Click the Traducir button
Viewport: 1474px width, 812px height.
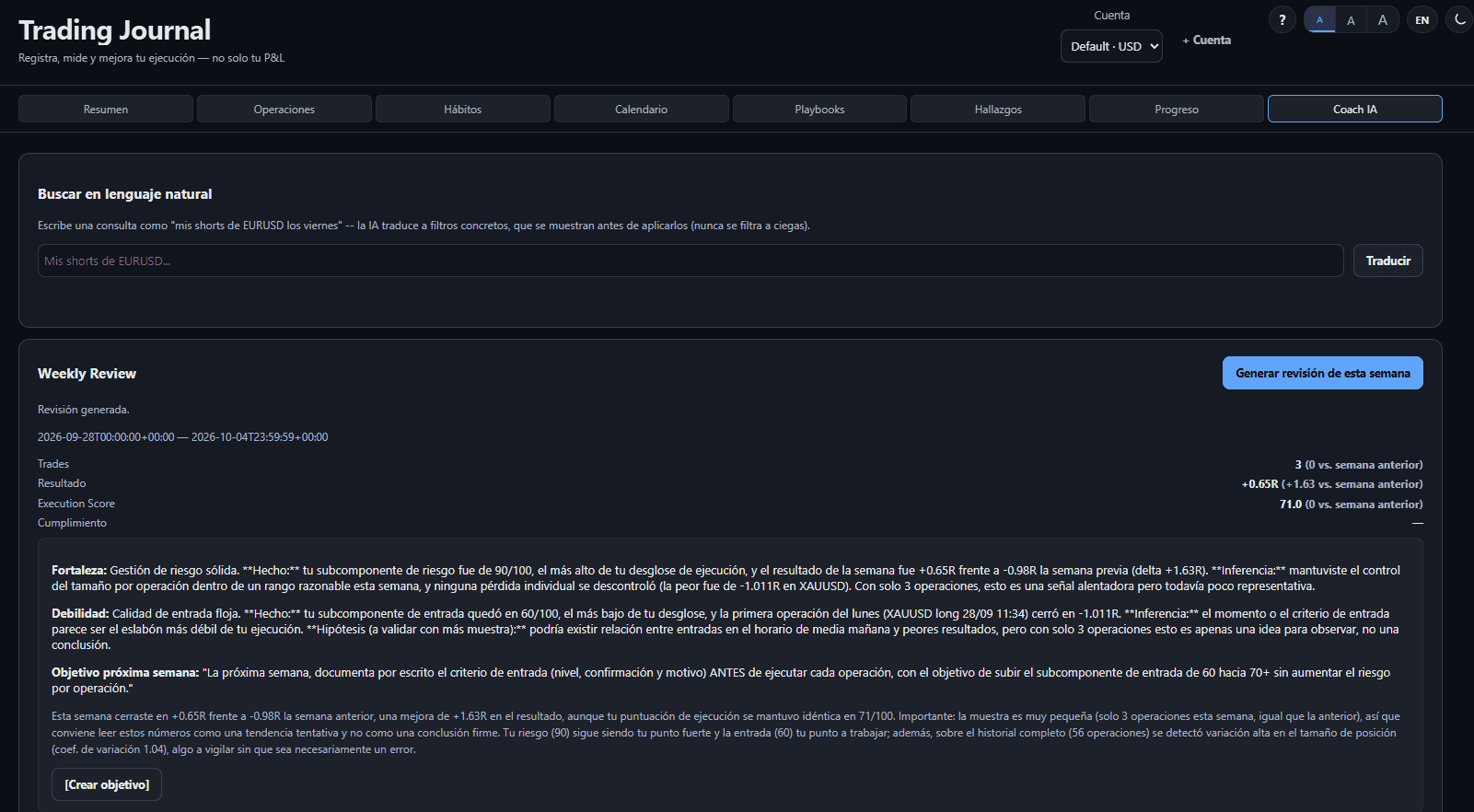(x=1388, y=261)
